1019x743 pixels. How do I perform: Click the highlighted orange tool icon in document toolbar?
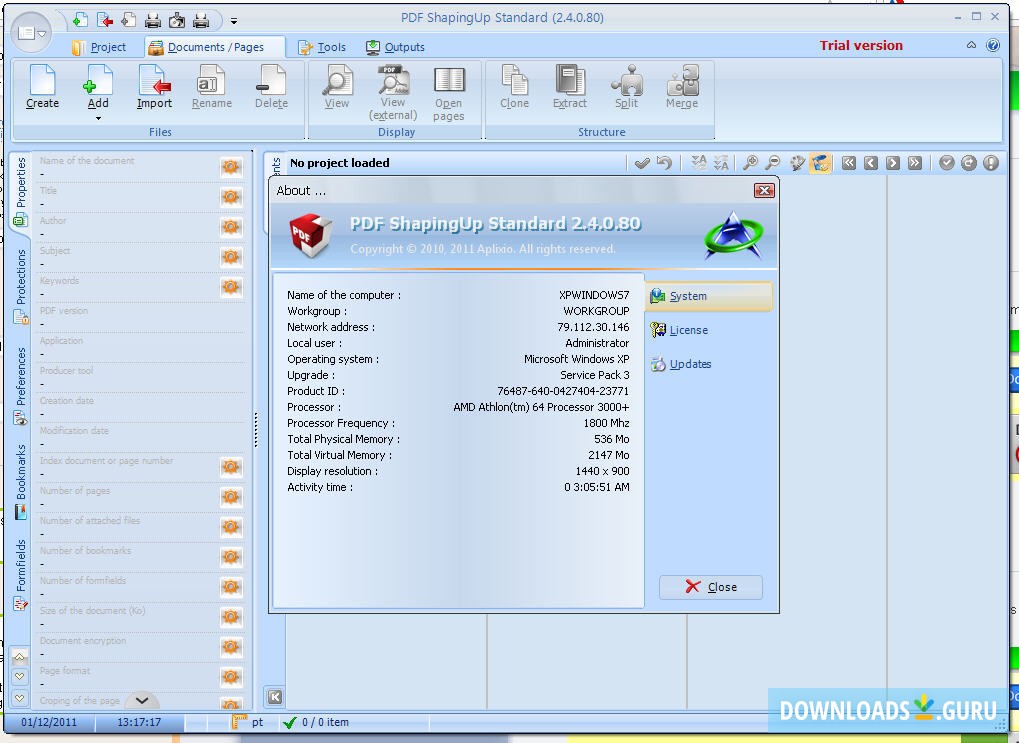[x=820, y=163]
